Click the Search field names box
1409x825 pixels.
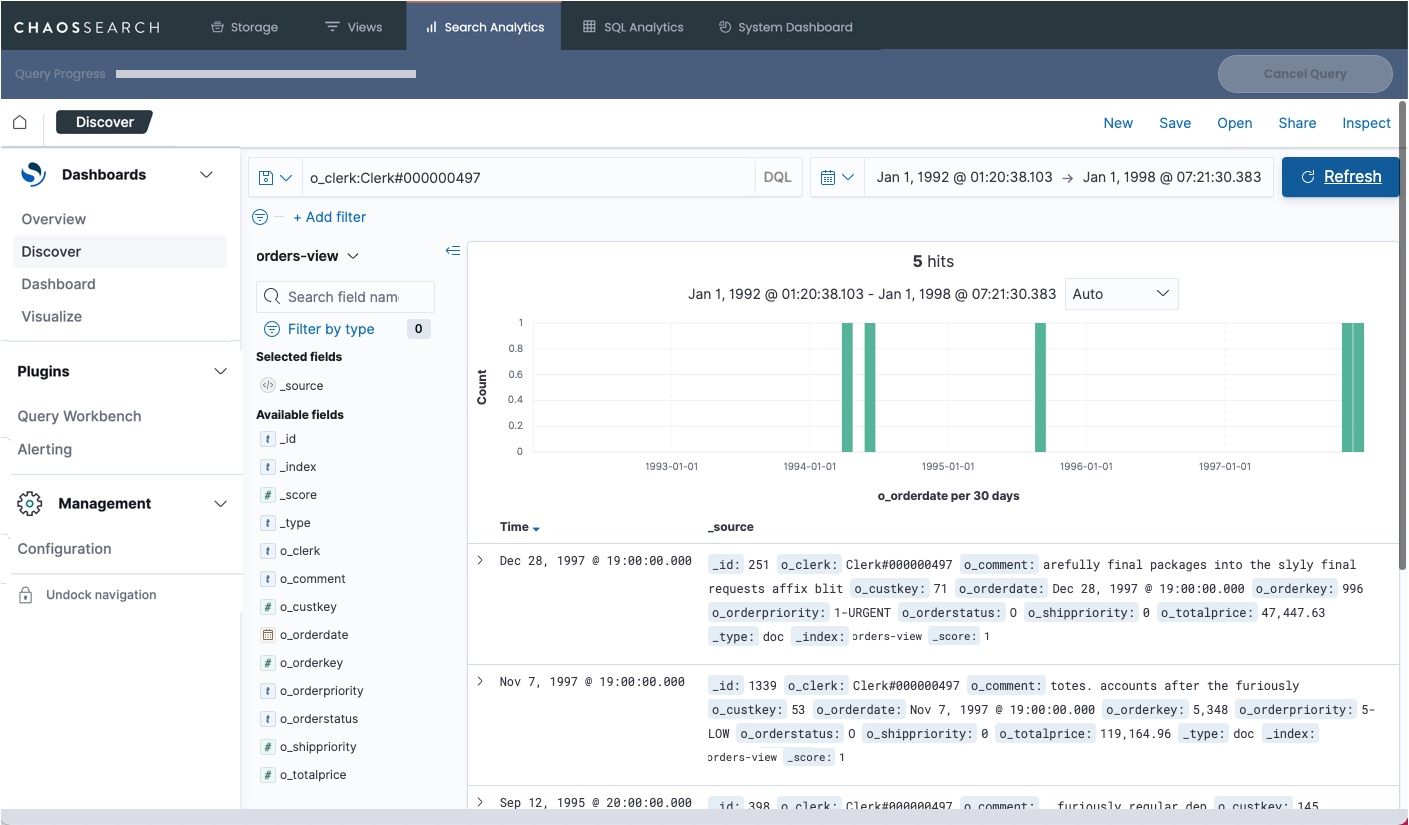point(345,297)
